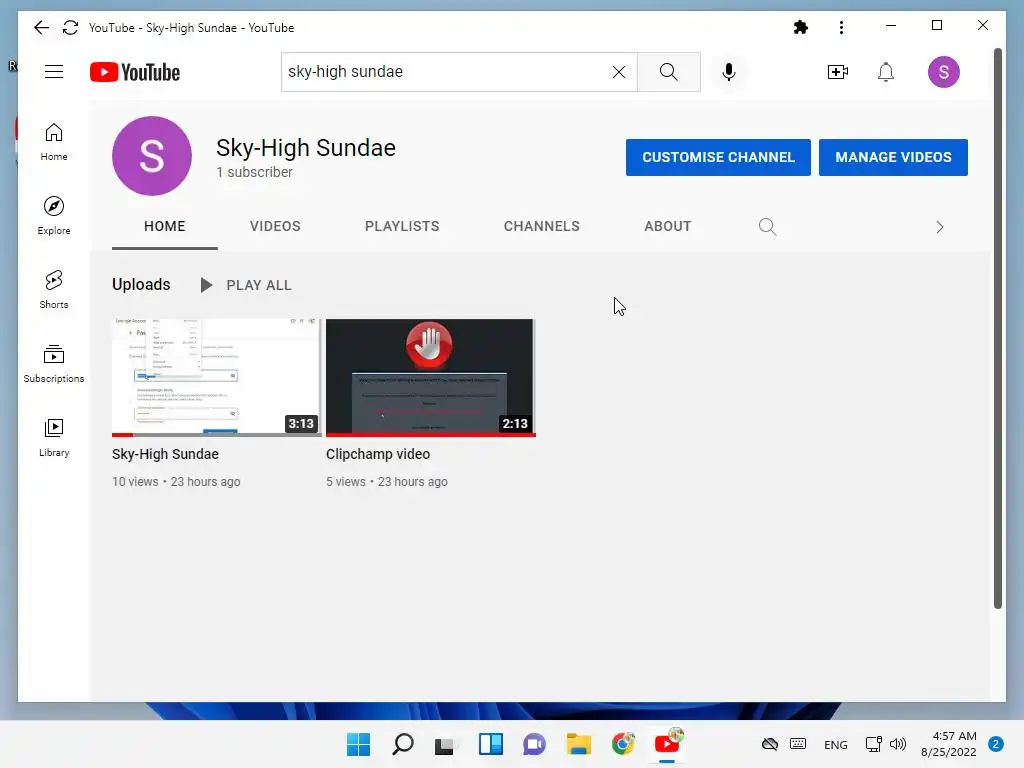Viewport: 1024px width, 768px height.
Task: Click the CUSTOMISE CHANNEL button
Action: click(x=718, y=157)
